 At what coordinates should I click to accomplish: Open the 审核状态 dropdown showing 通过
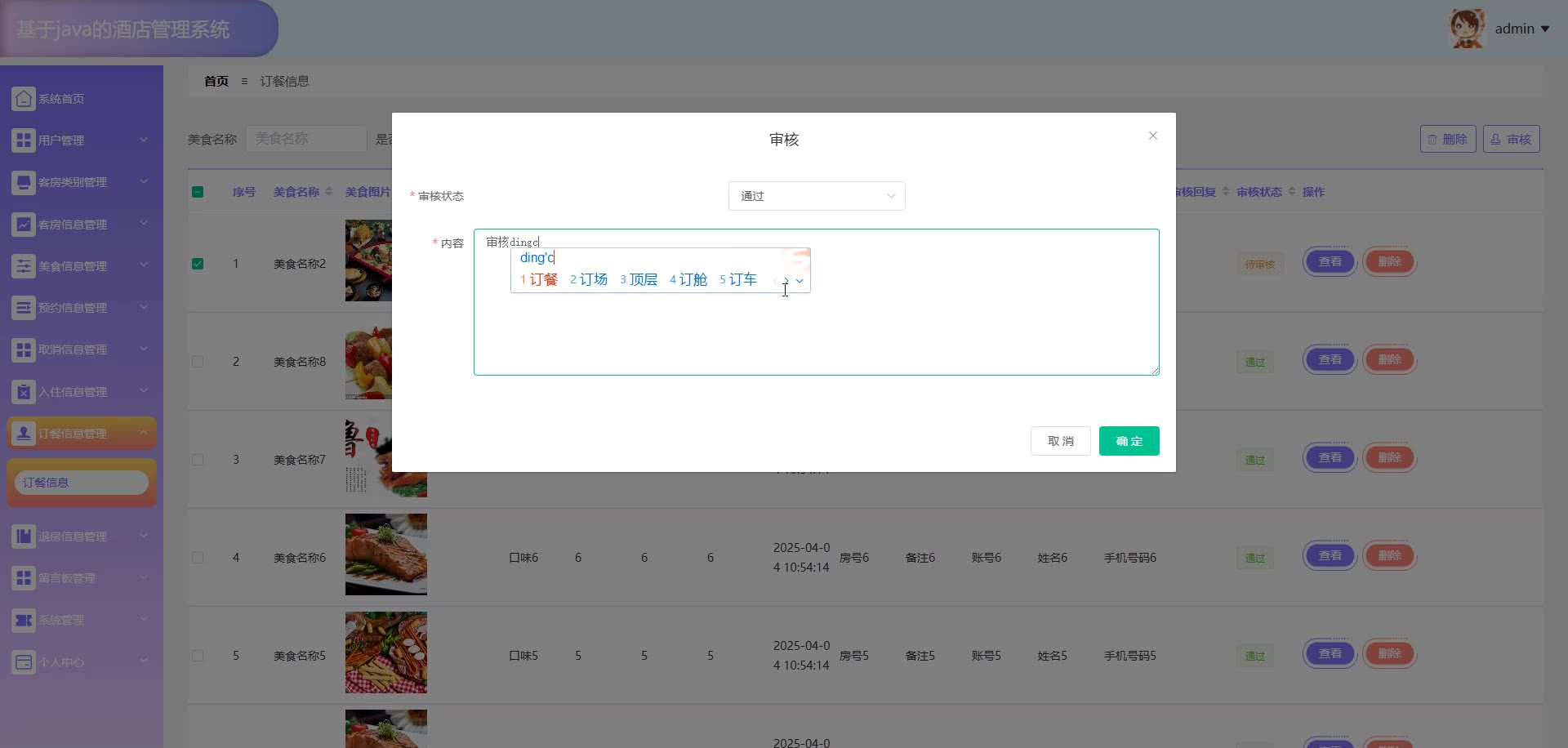click(816, 196)
